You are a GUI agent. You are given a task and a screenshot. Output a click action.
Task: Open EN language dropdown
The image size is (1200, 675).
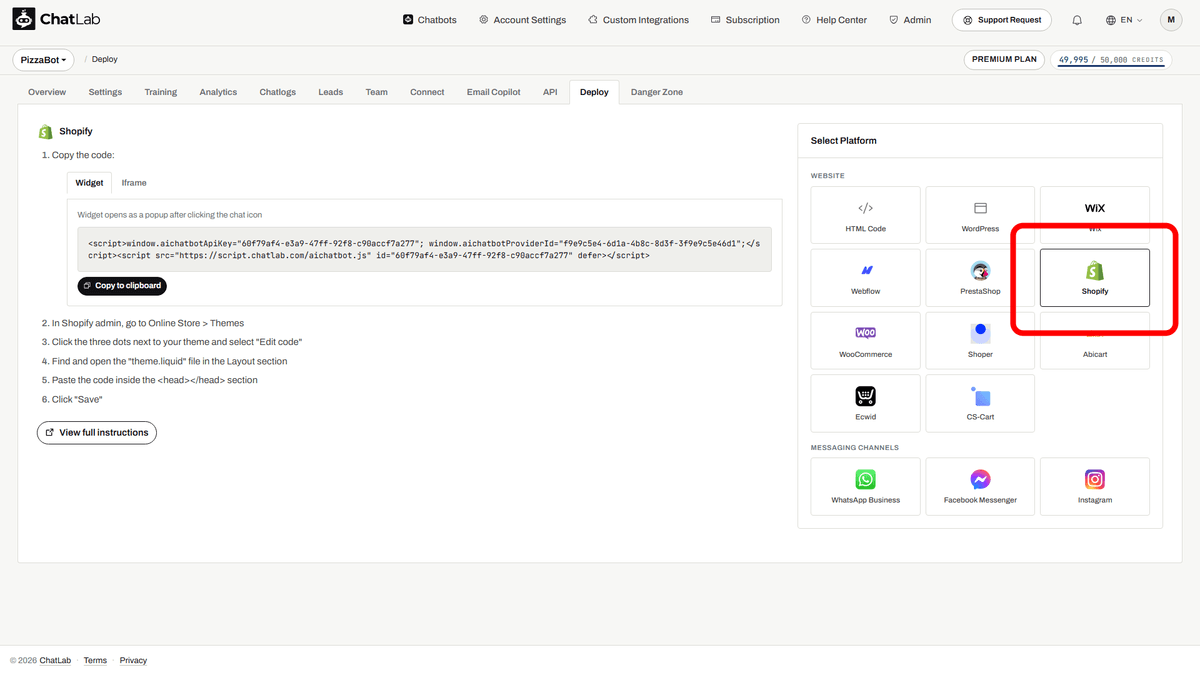1124,20
